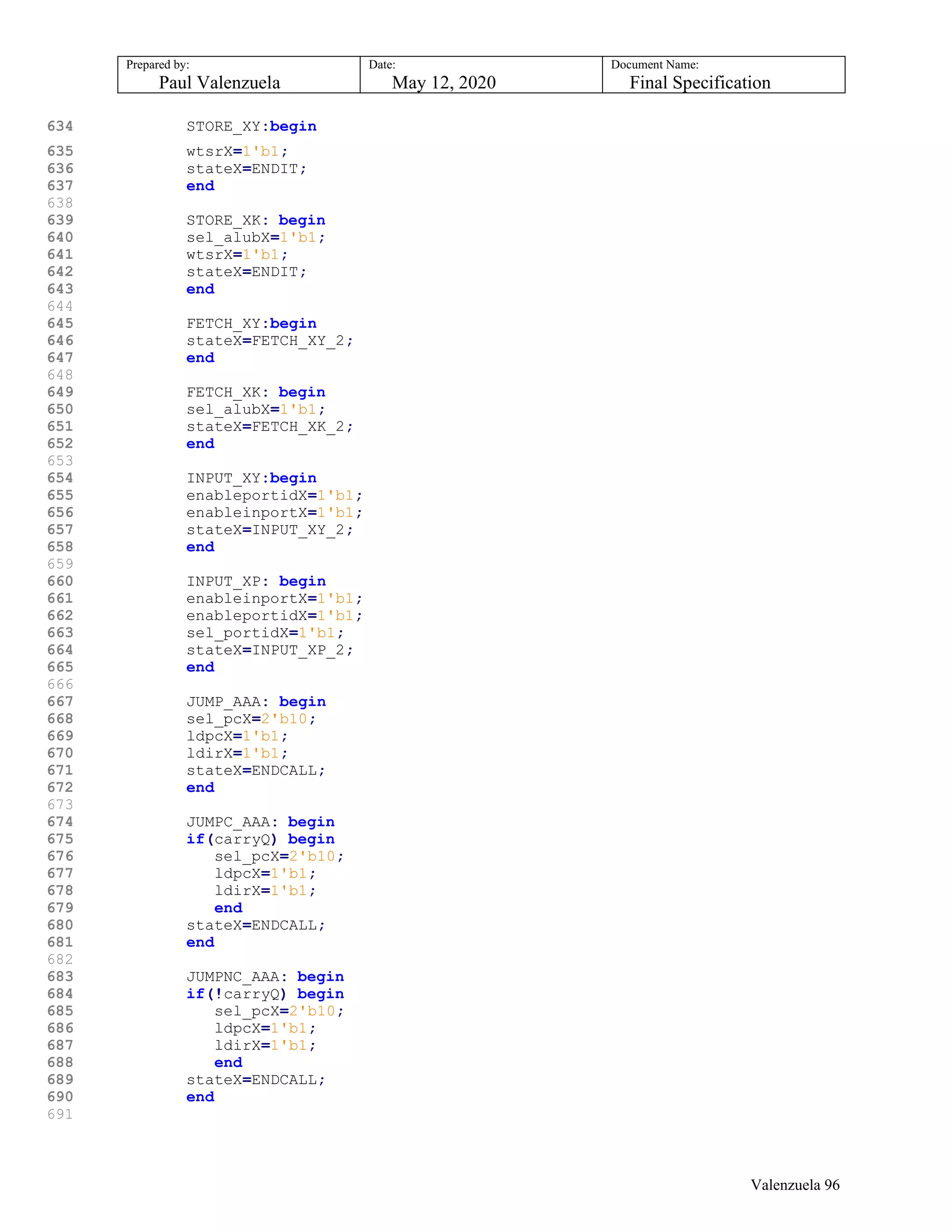Image resolution: width=952 pixels, height=1232 pixels.
Task: Click line number 634
Action: 60,126
